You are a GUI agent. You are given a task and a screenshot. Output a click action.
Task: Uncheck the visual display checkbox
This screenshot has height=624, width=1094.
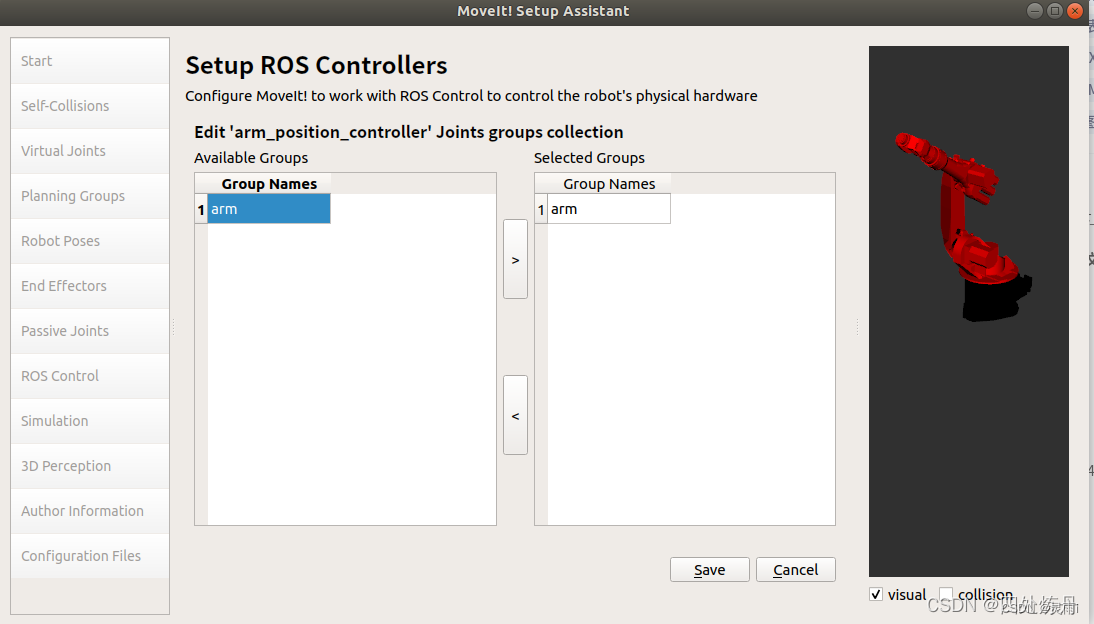pyautogui.click(x=876, y=594)
